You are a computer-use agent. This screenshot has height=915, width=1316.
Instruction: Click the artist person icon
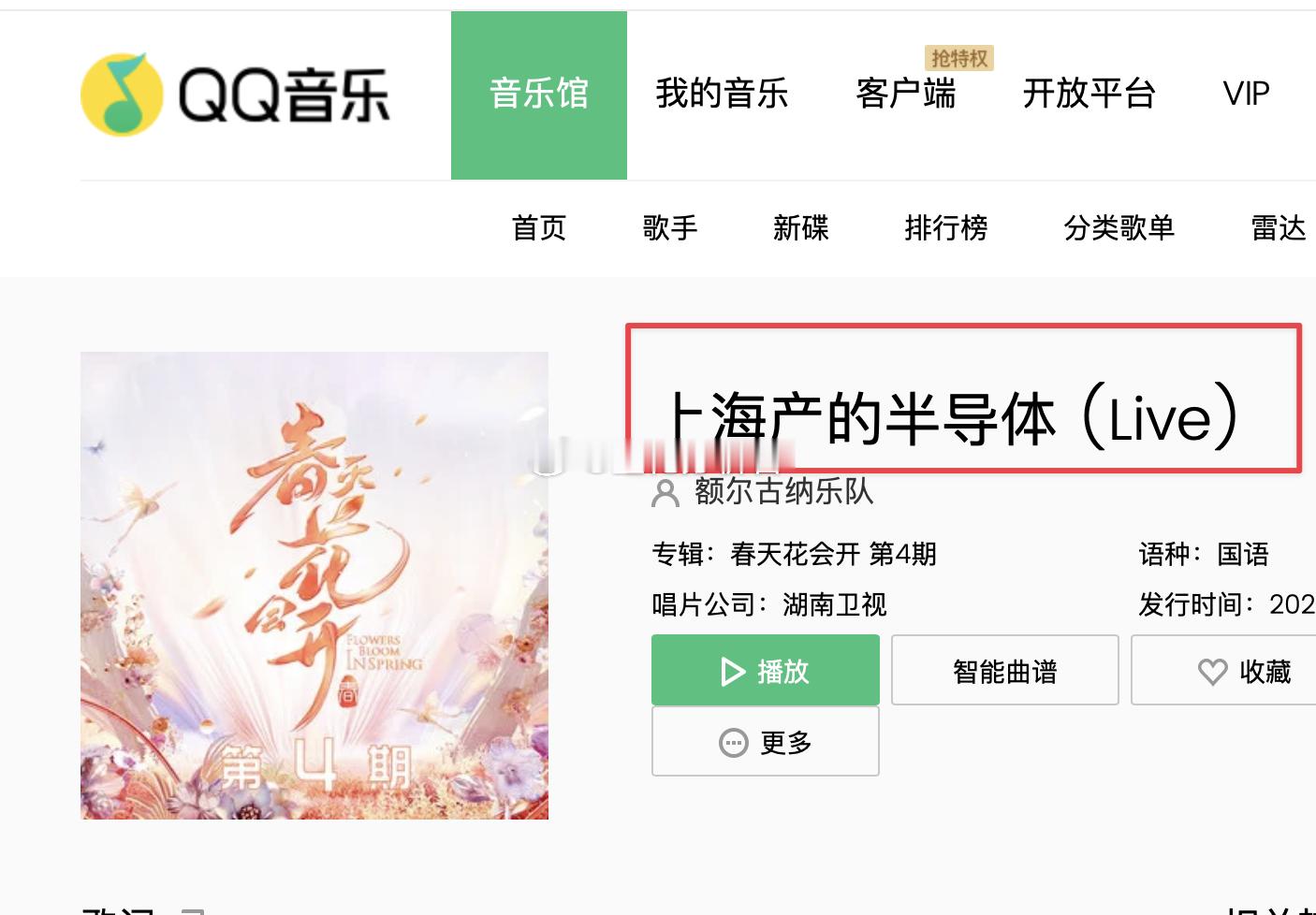click(665, 492)
